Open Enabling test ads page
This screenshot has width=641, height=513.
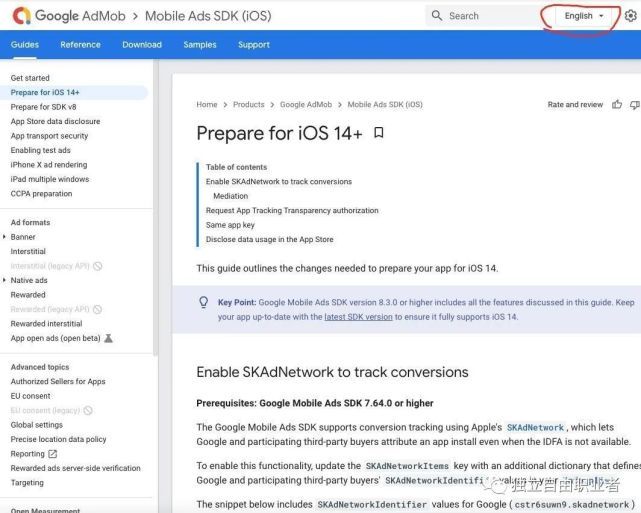coord(40,150)
